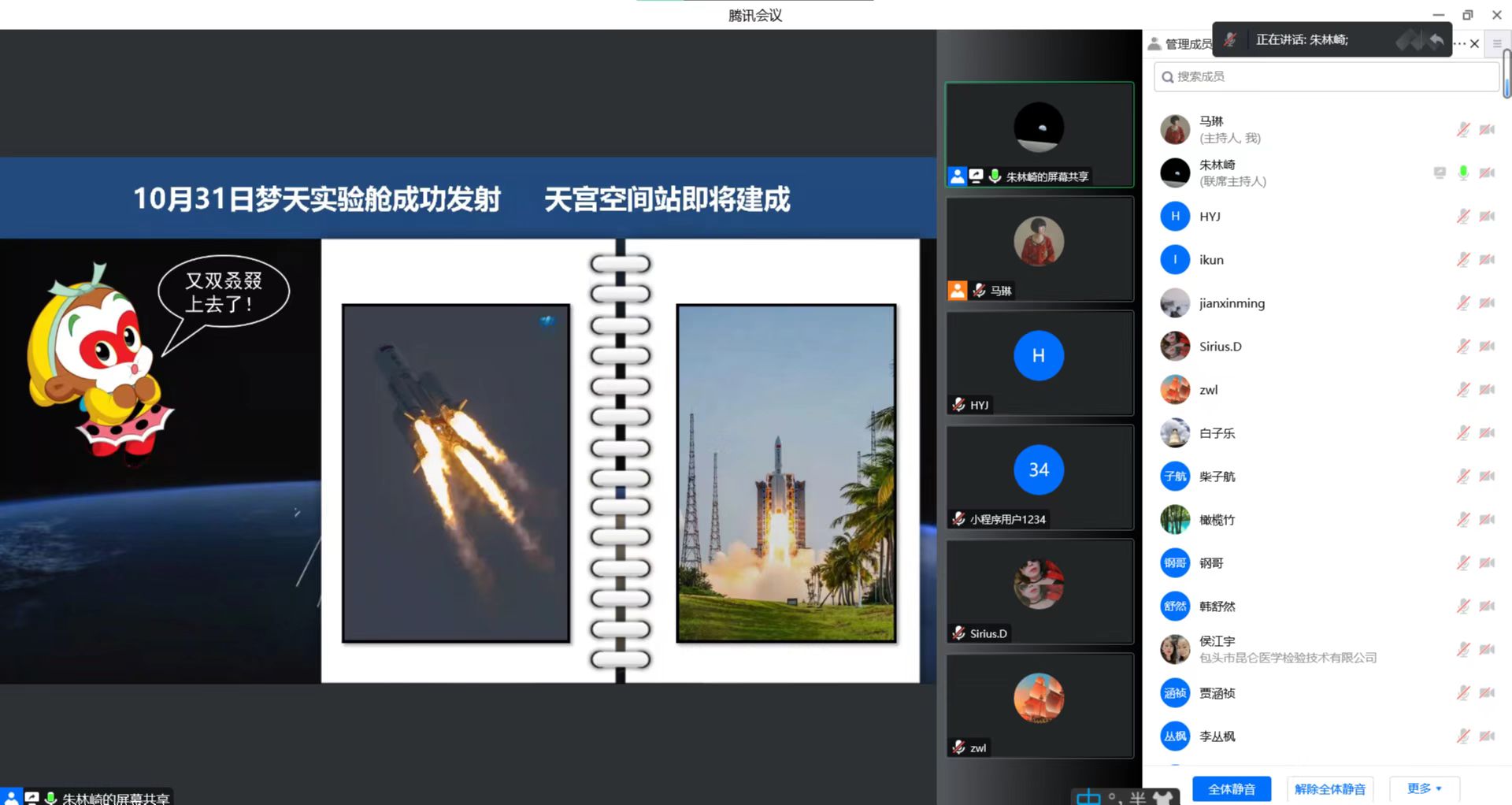1512x805 pixels.
Task: Select the 小程序用户1234 video tile
Action: [x=1039, y=477]
